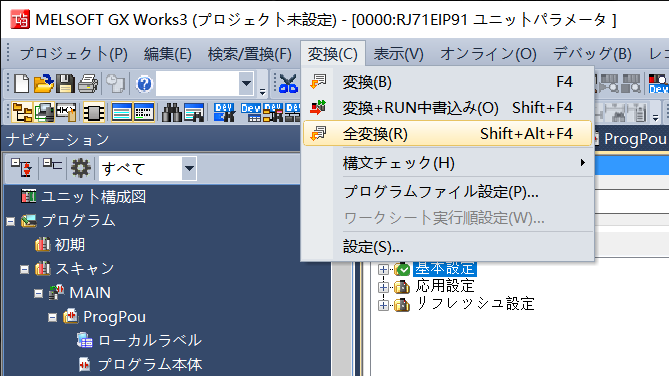Select ローカルラベル tree item
The width and height of the screenshot is (669, 376).
(150, 341)
